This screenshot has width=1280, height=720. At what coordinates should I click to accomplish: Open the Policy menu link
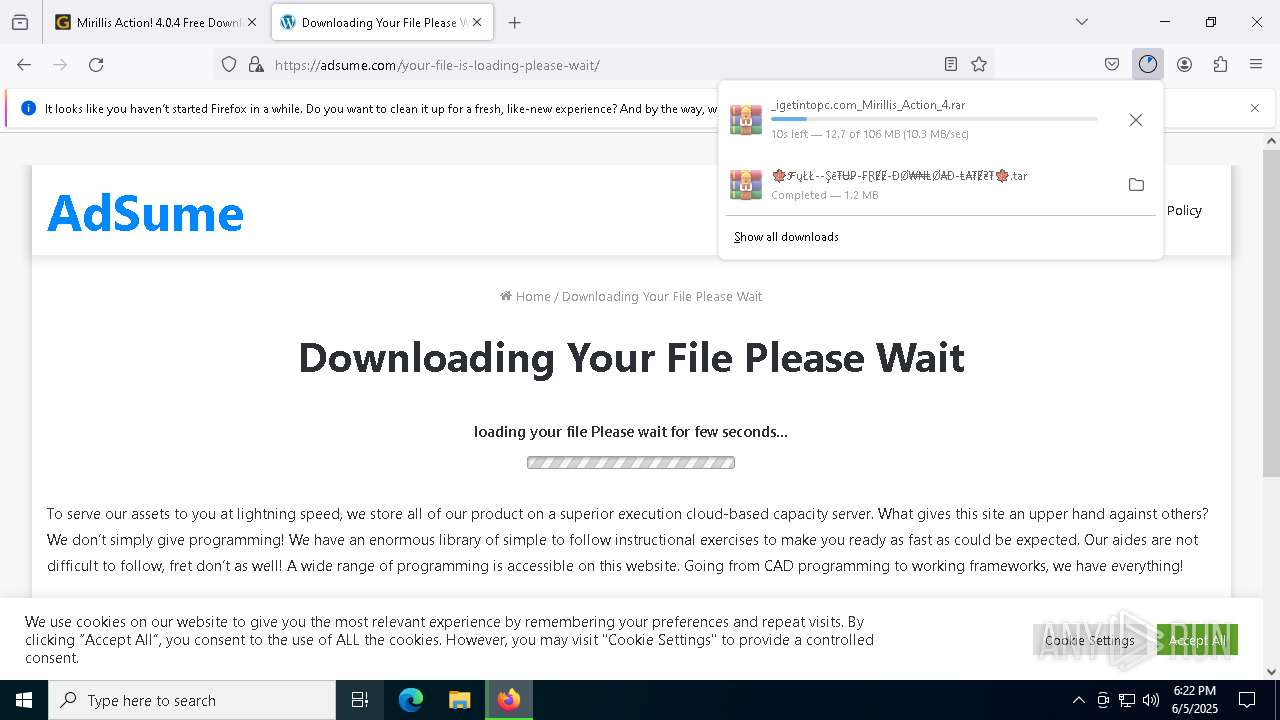pos(1184,210)
